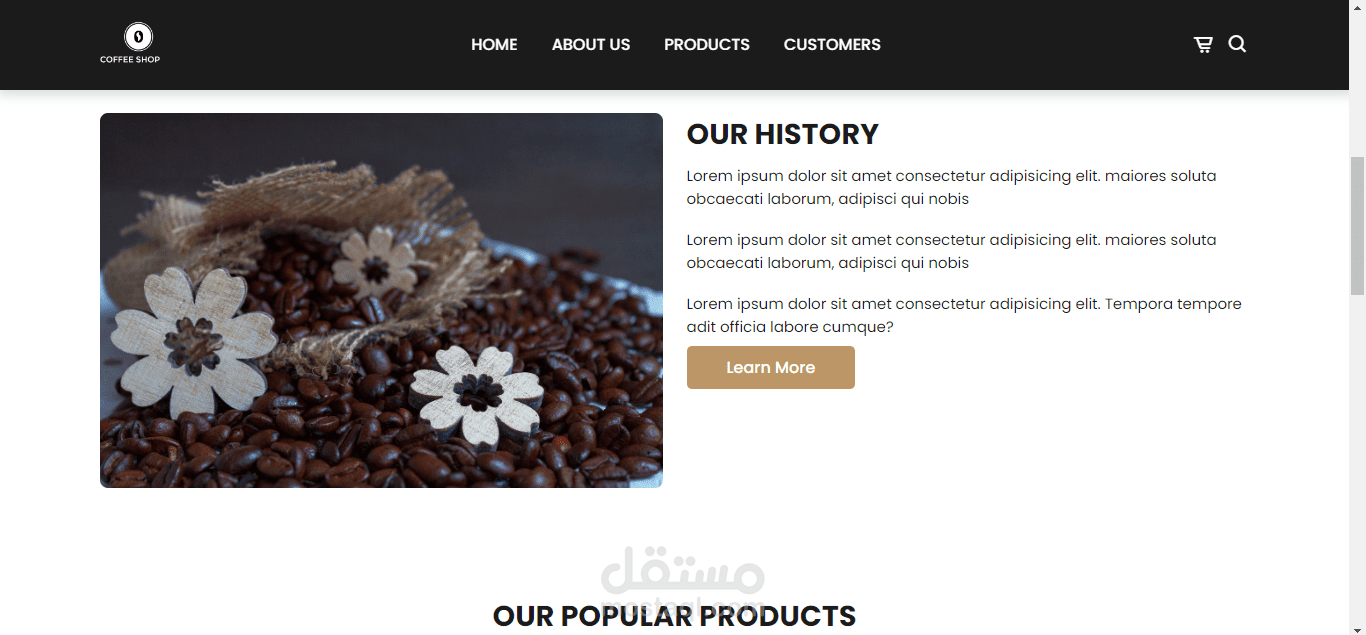Click the first paragraph under OUR HISTORY
This screenshot has width=1366, height=635.
952,187
